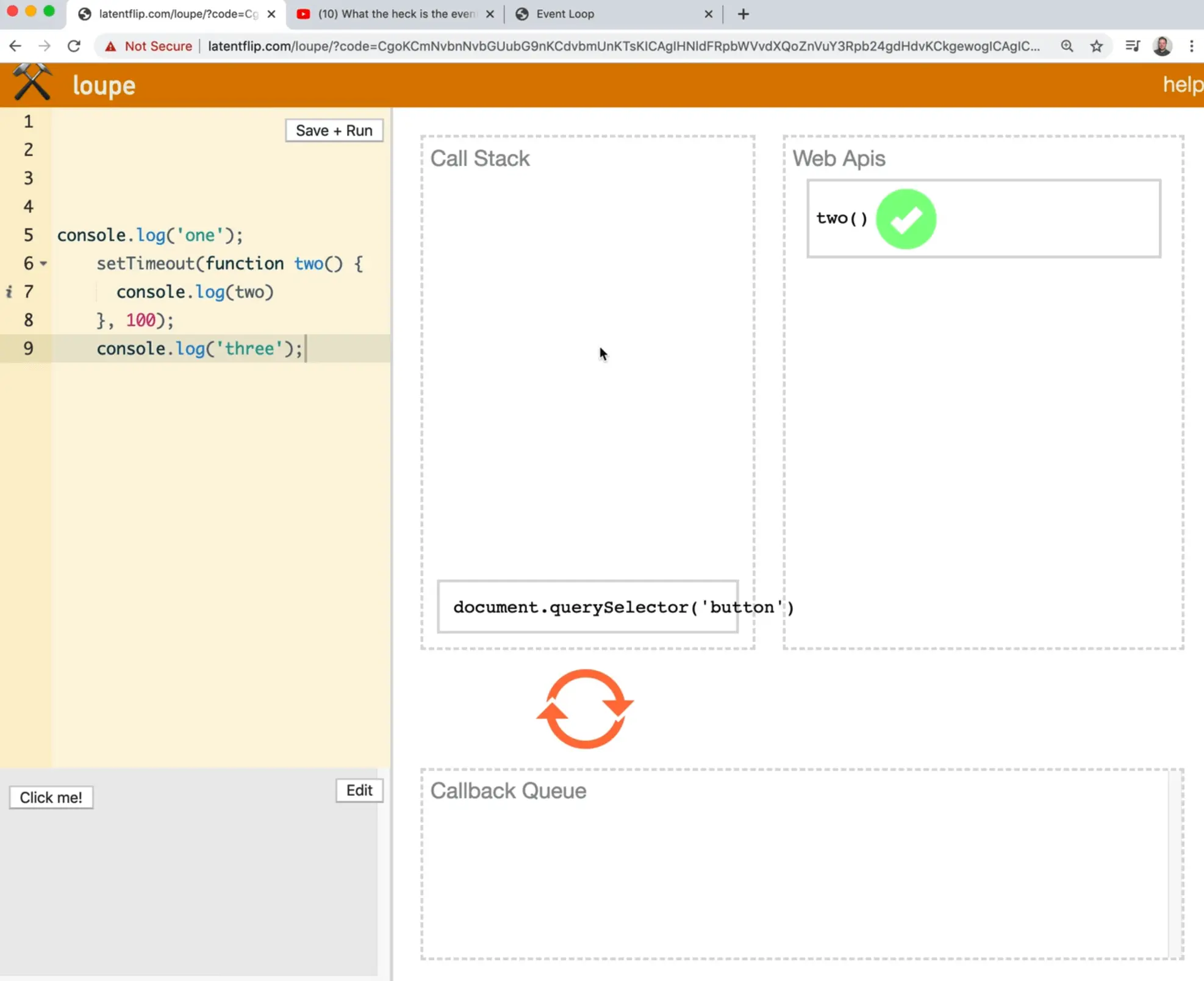
Task: Bookmark this page with the star icon
Action: coord(1097,46)
